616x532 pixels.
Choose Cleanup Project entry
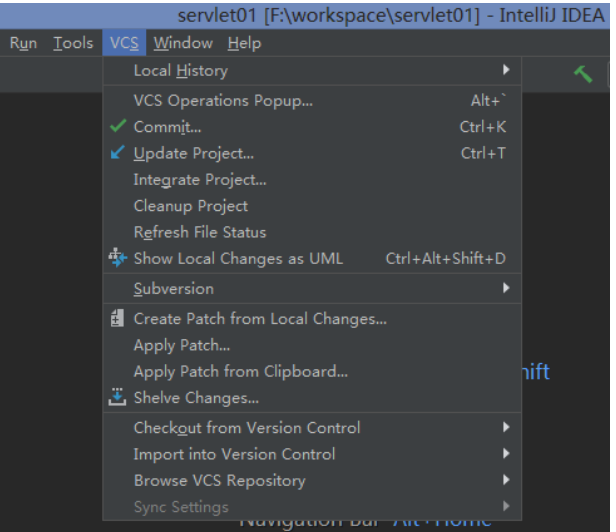tap(312, 206)
